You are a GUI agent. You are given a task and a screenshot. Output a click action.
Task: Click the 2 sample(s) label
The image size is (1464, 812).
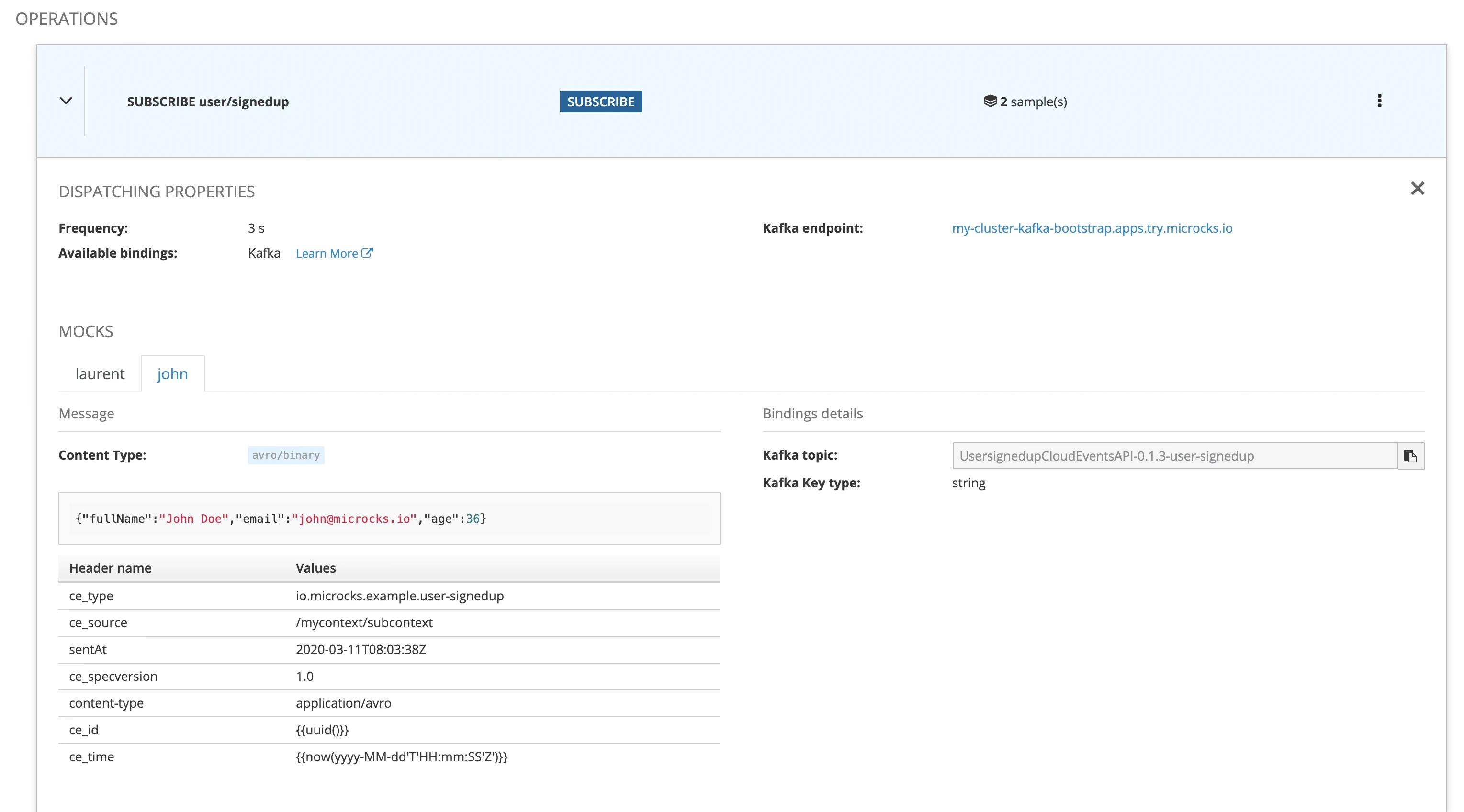(x=1033, y=101)
